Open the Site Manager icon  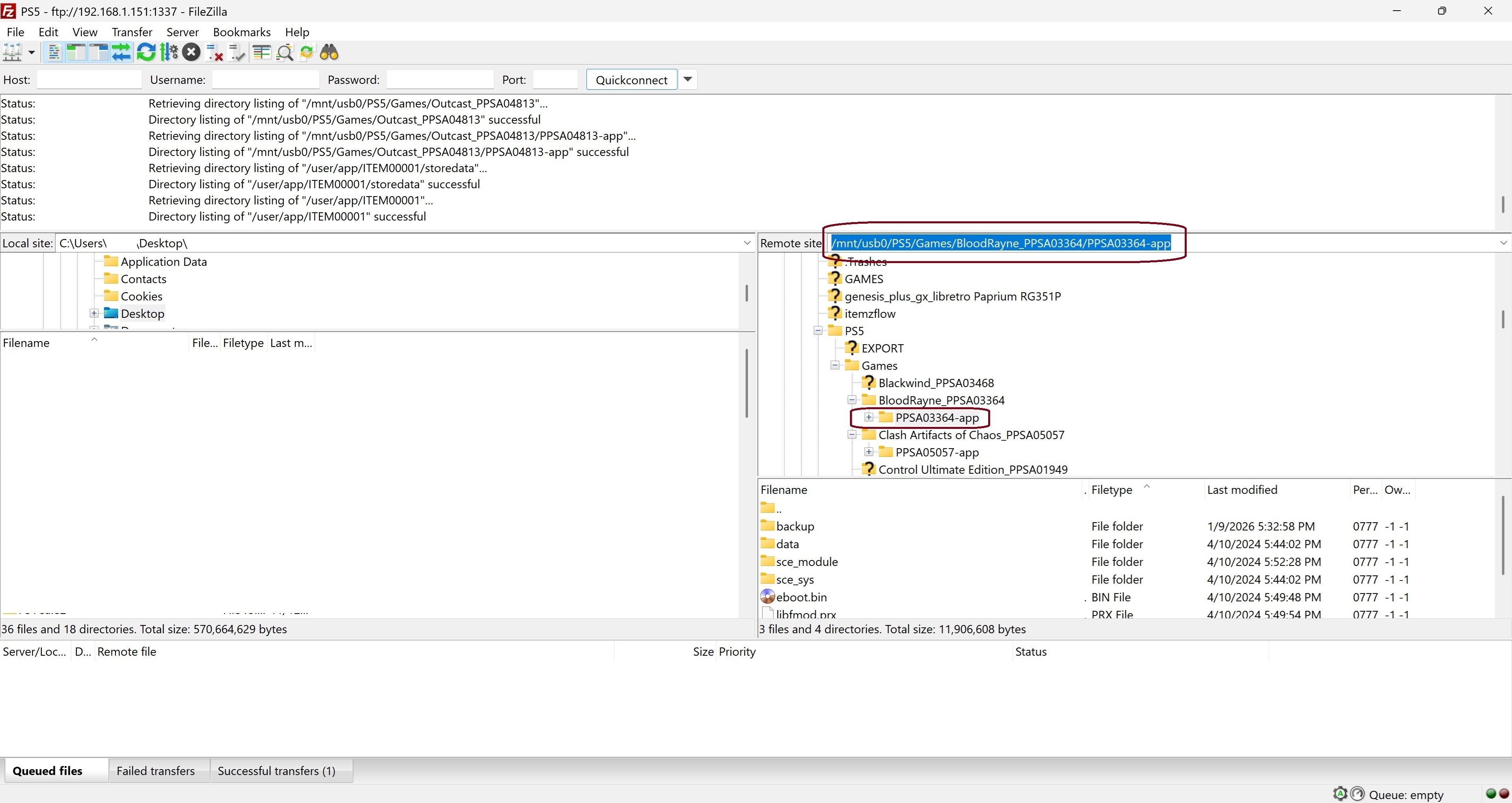12,53
